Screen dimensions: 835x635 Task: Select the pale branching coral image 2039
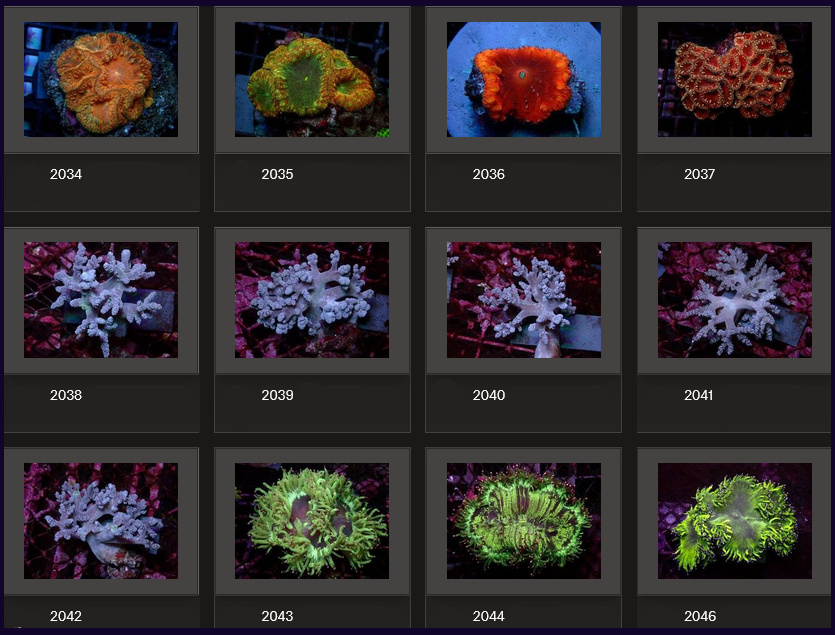pos(312,300)
